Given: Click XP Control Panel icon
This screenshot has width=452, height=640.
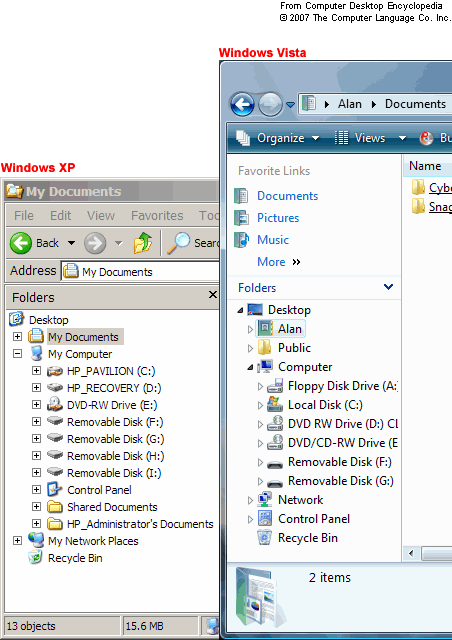Looking at the screenshot, I should (x=55, y=489).
